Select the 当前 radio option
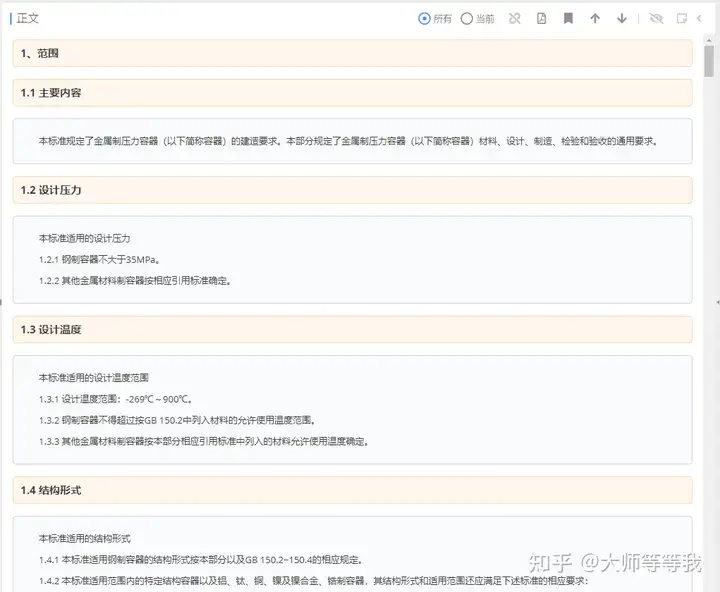The width and height of the screenshot is (720, 592). pyautogui.click(x=478, y=19)
